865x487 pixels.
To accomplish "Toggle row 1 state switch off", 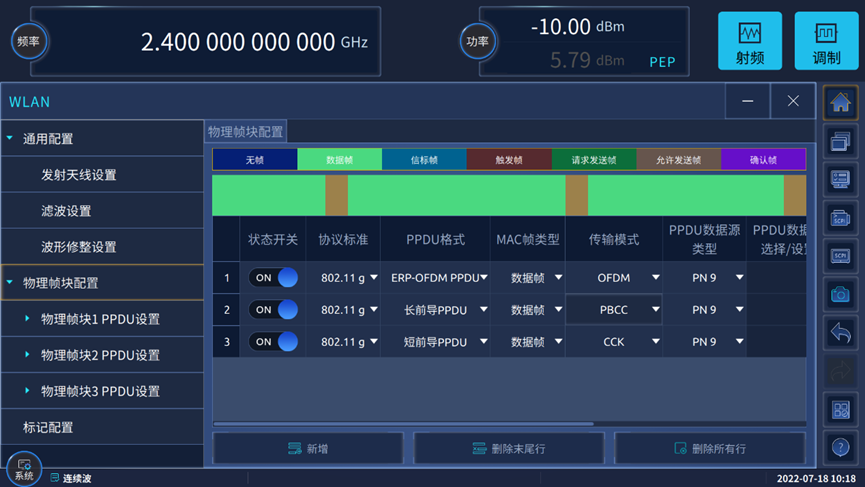I will tap(273, 277).
